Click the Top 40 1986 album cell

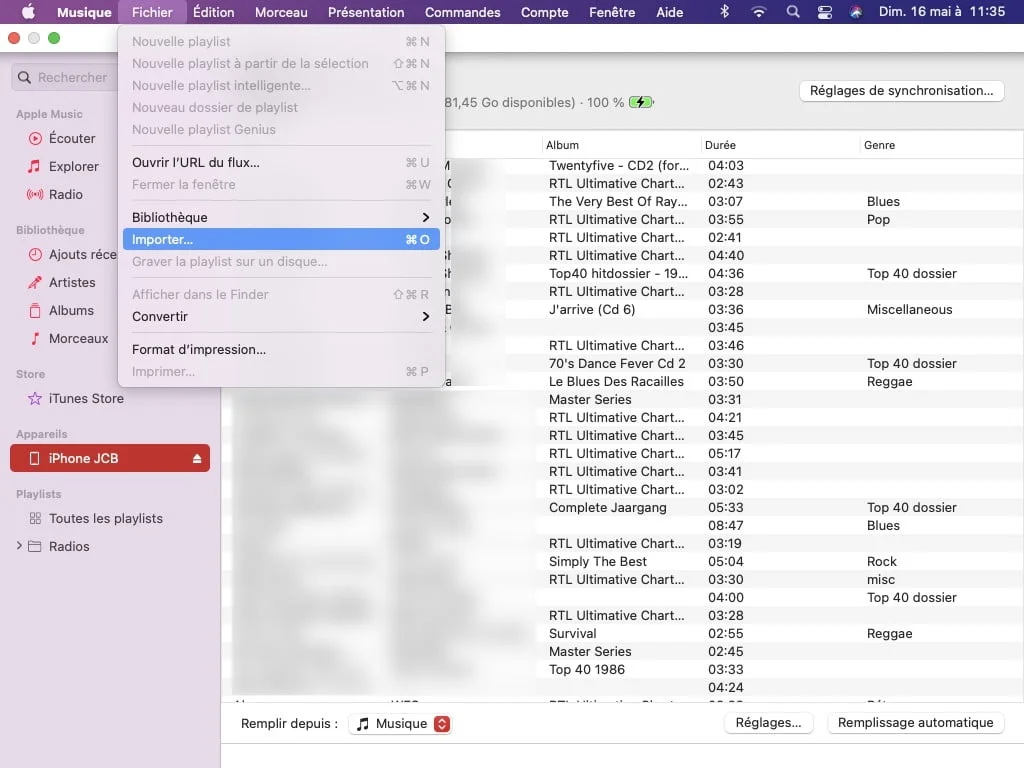[x=586, y=669]
